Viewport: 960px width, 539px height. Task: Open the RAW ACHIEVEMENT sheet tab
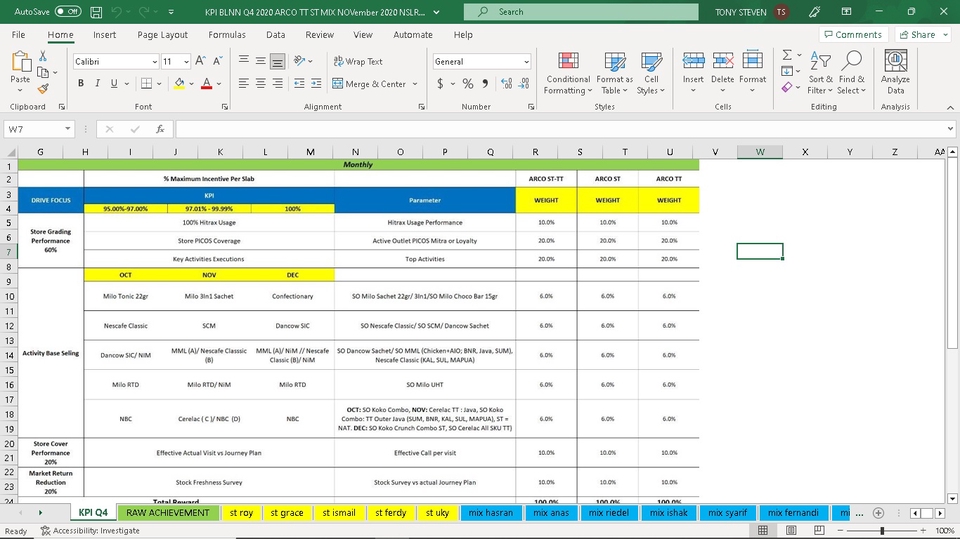[168, 513]
